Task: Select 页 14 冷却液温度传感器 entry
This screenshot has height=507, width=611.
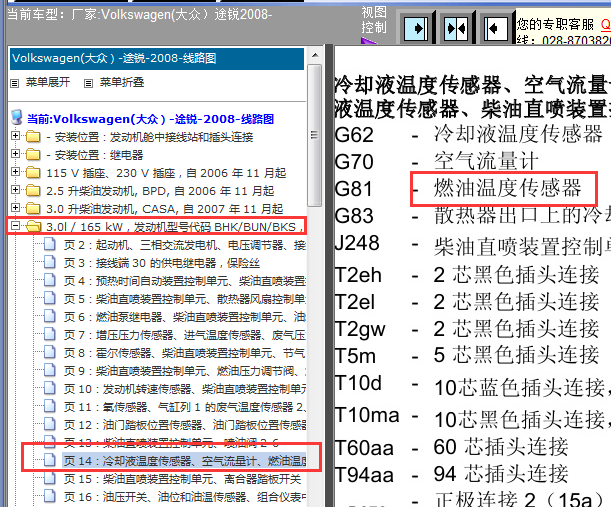Action: pos(180,461)
